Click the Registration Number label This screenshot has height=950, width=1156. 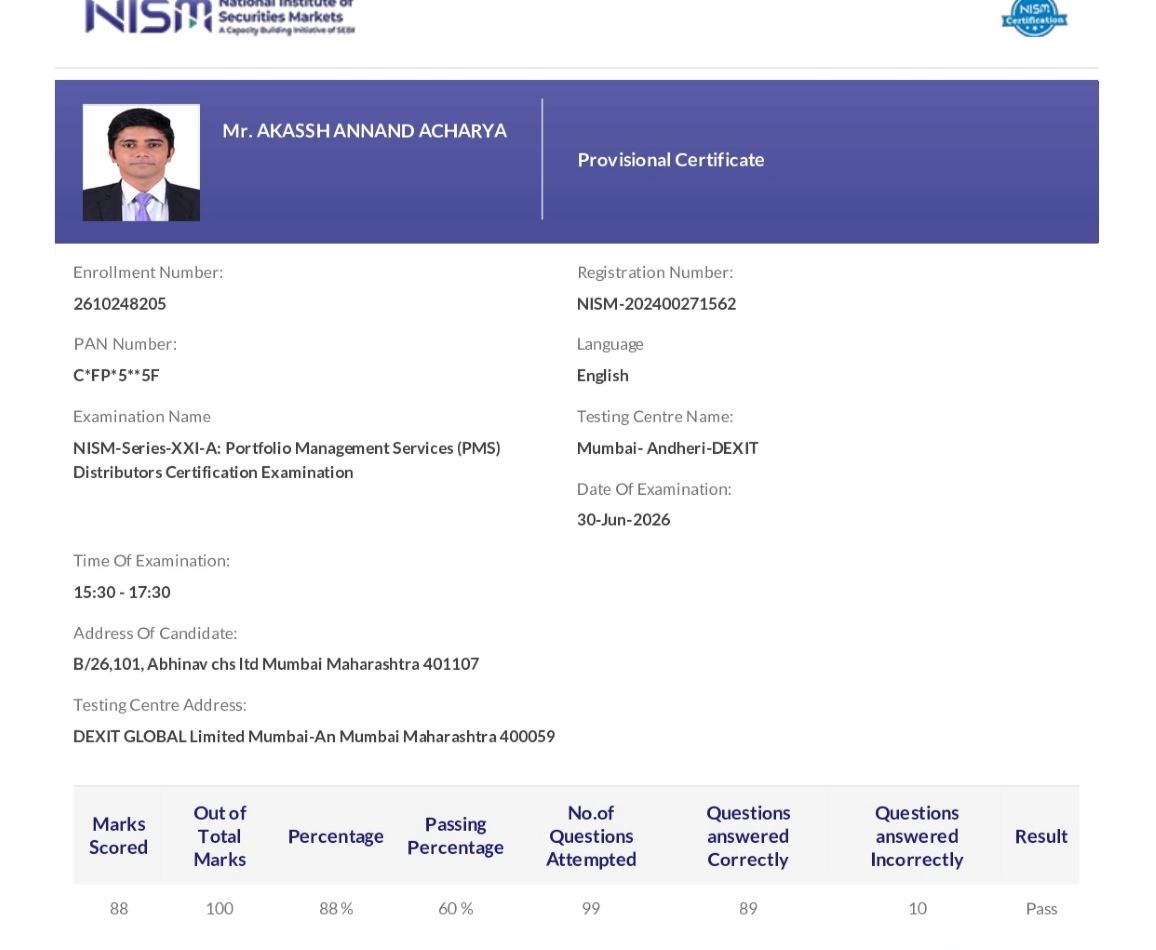655,272
